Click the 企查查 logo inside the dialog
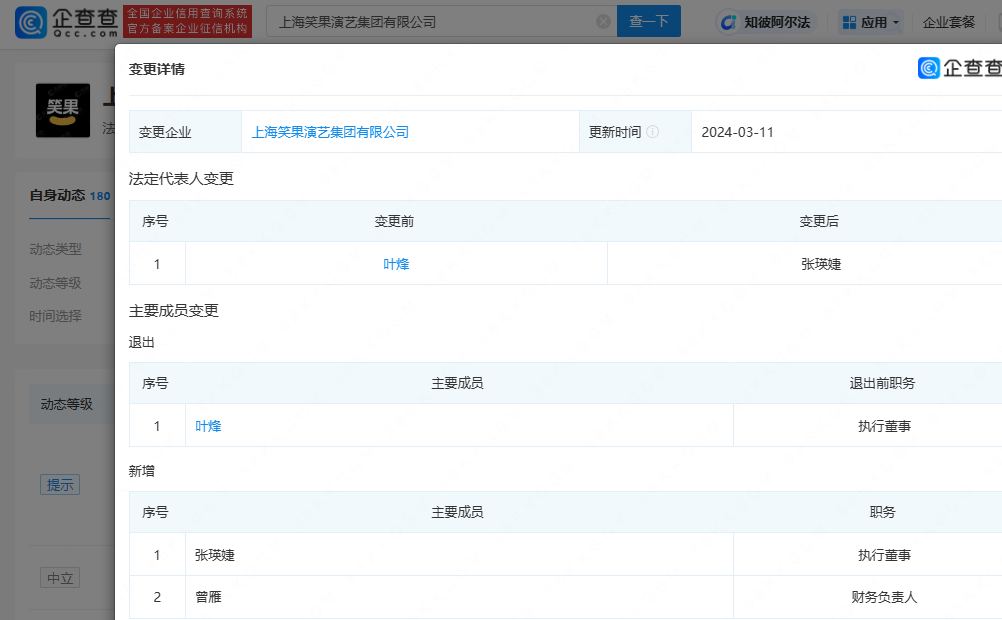This screenshot has width=1002, height=620. point(959,68)
